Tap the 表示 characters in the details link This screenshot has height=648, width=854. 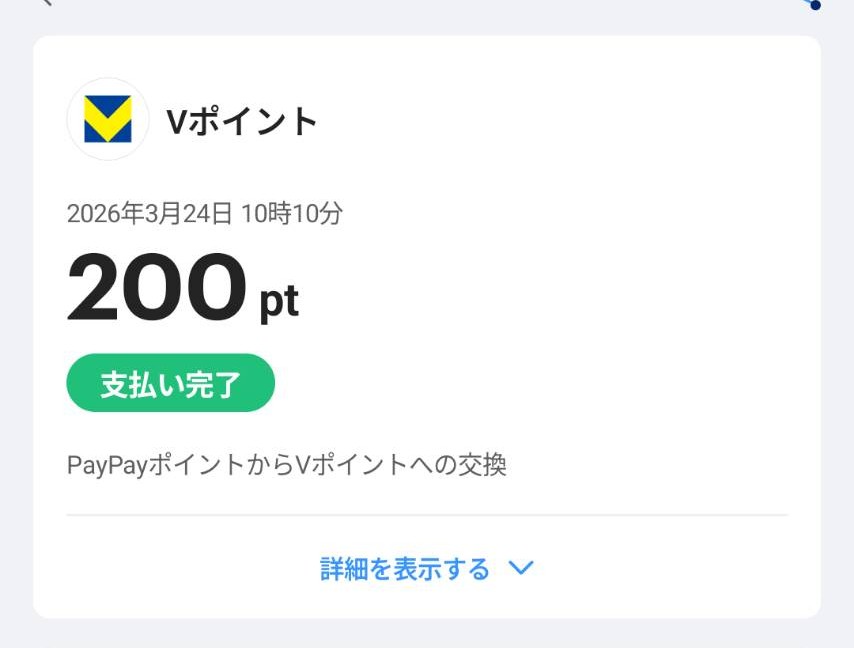click(x=420, y=569)
